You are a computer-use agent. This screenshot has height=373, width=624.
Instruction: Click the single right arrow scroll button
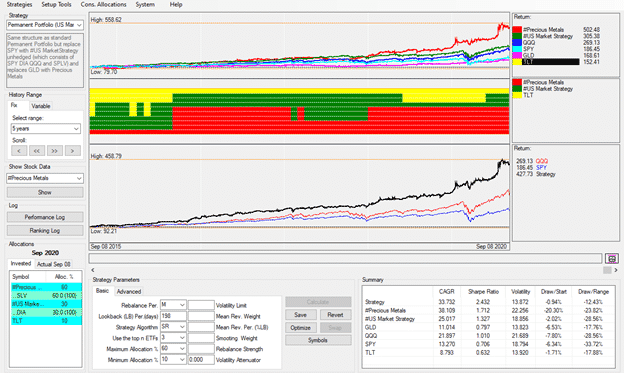coord(72,150)
